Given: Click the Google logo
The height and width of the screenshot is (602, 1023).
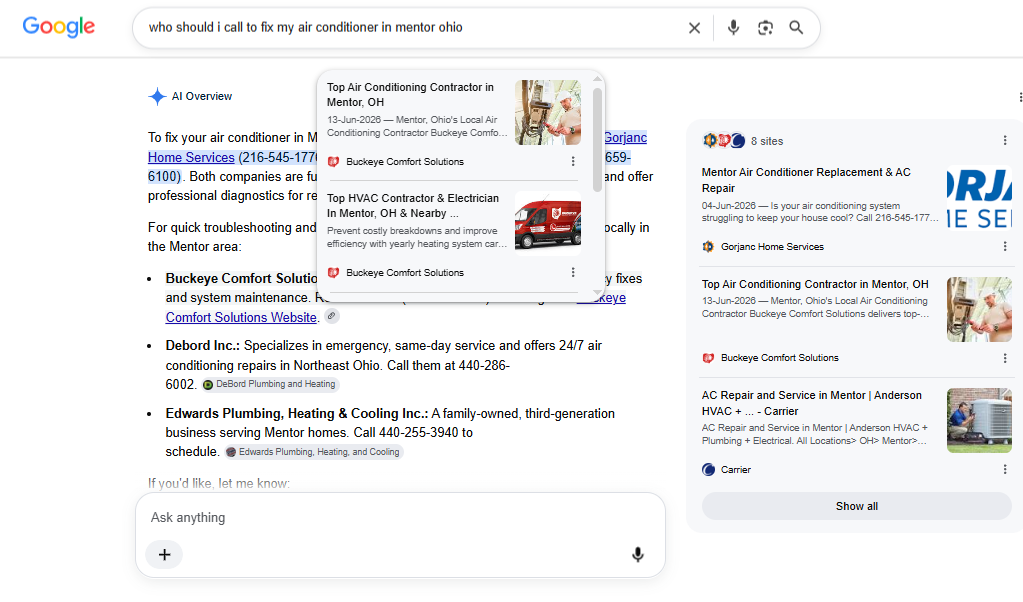Looking at the screenshot, I should click(59, 27).
